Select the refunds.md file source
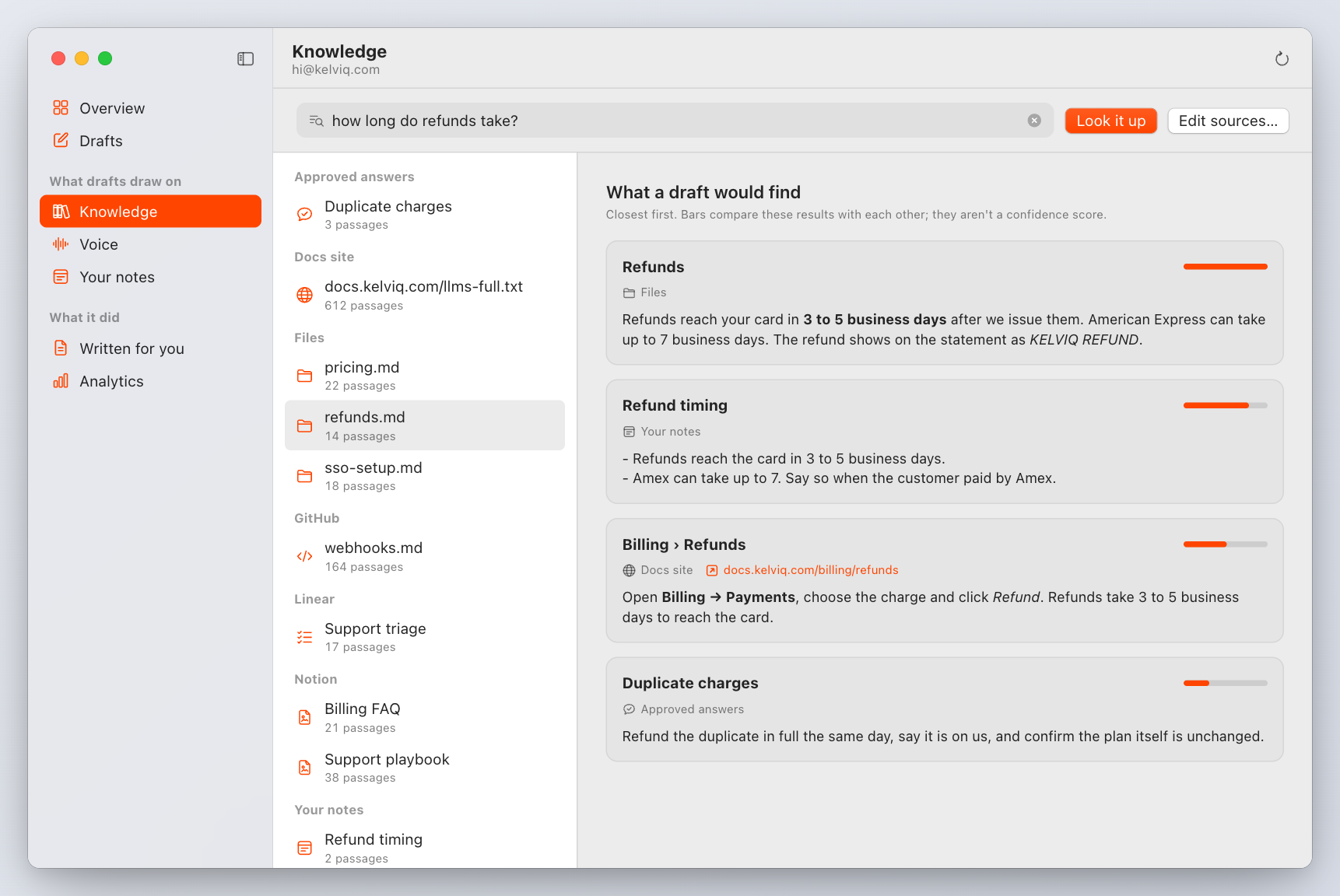The width and height of the screenshot is (1340, 896). click(425, 425)
